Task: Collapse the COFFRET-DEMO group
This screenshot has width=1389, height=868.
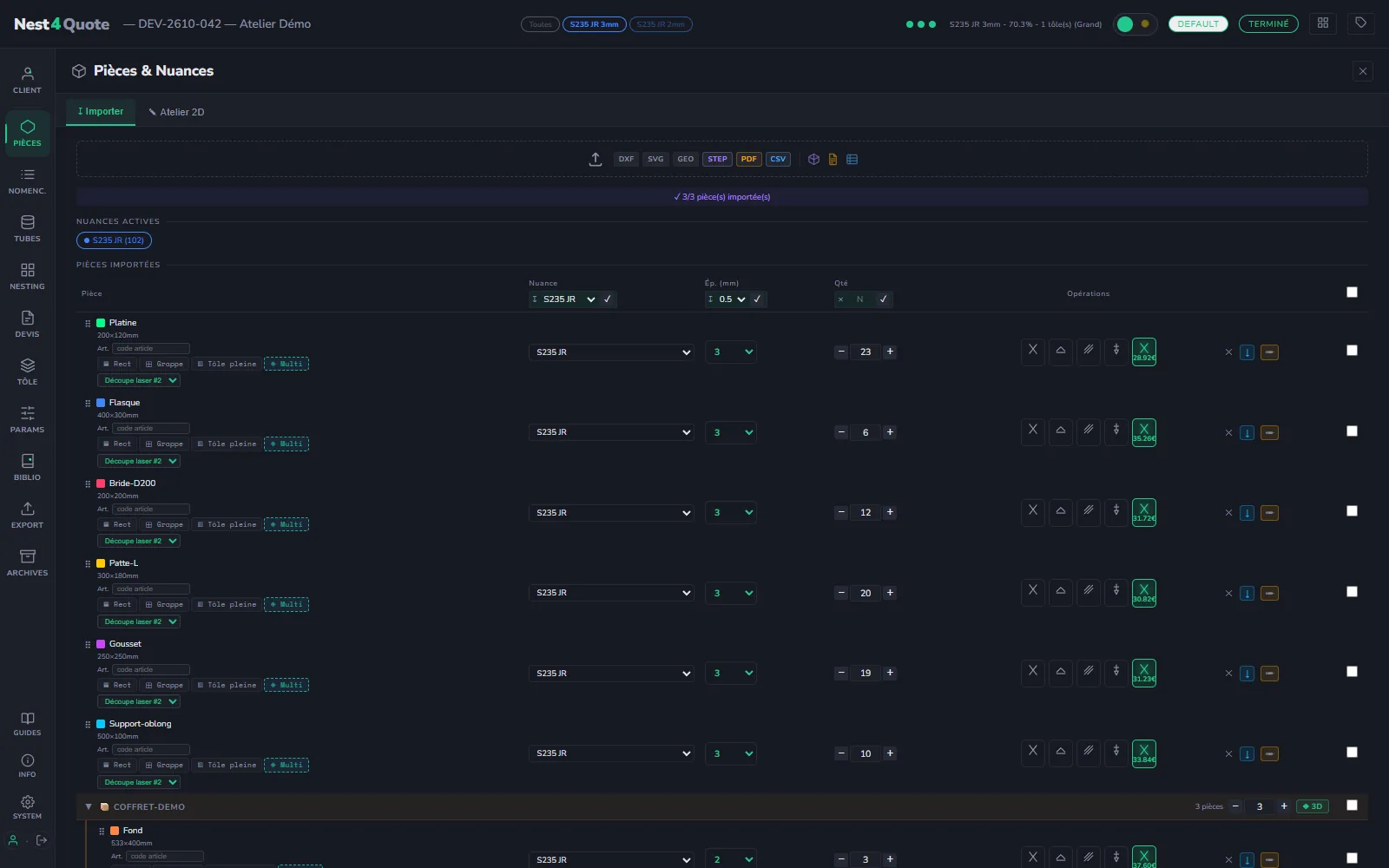Action: point(89,806)
